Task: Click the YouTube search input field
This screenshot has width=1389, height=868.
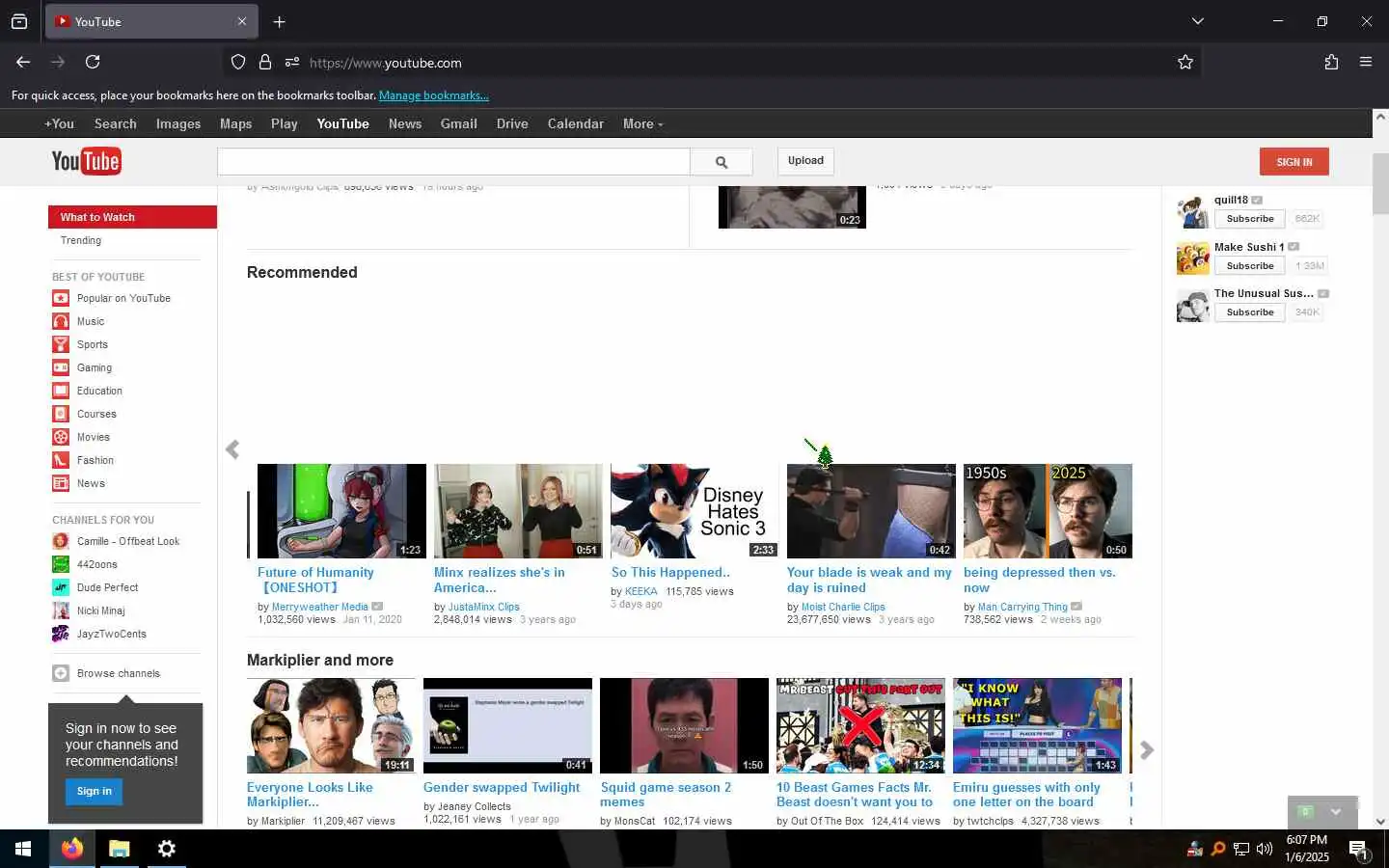Action: 453,162
